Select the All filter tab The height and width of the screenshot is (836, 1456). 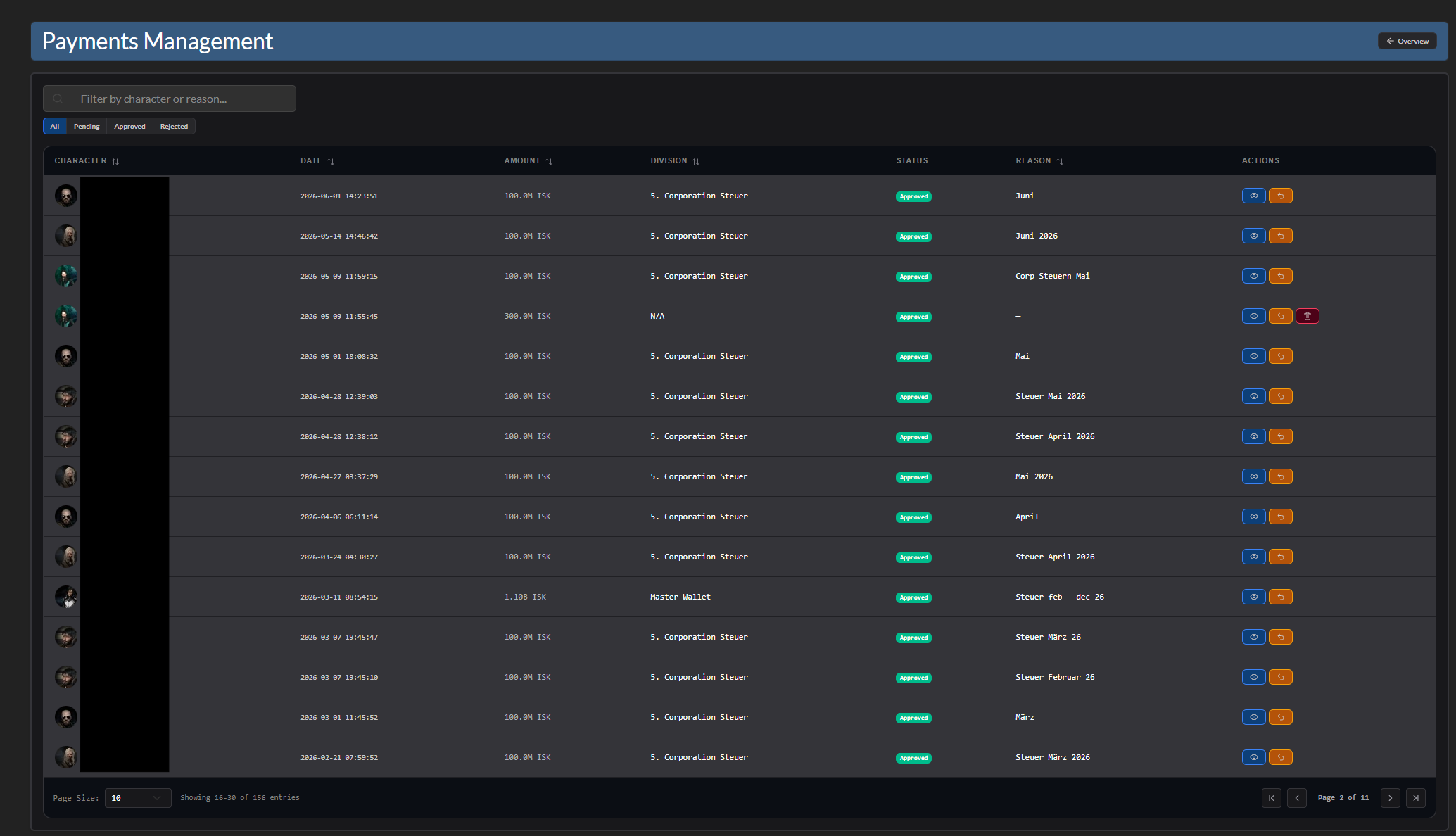(55, 126)
